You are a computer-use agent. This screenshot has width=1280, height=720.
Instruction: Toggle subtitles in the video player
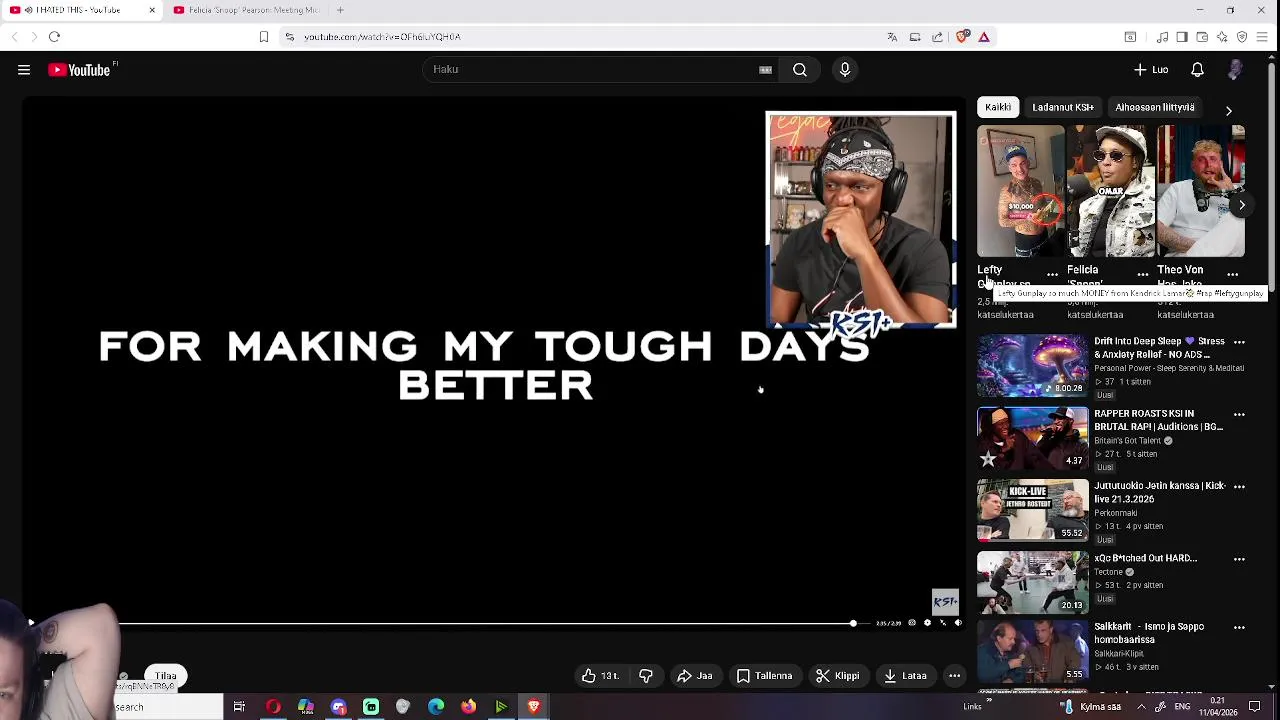[912, 623]
